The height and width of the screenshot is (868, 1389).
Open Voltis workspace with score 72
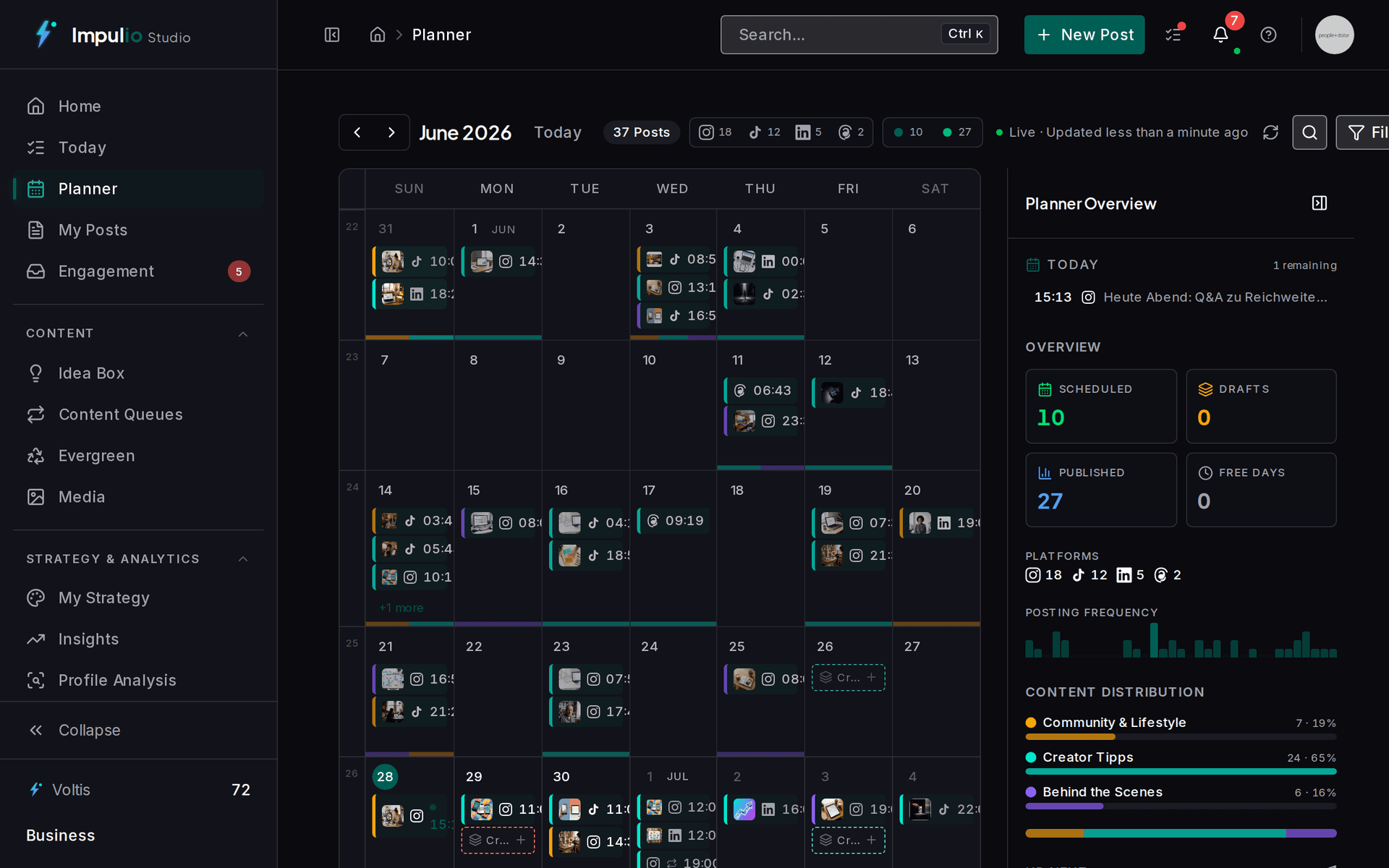138,790
